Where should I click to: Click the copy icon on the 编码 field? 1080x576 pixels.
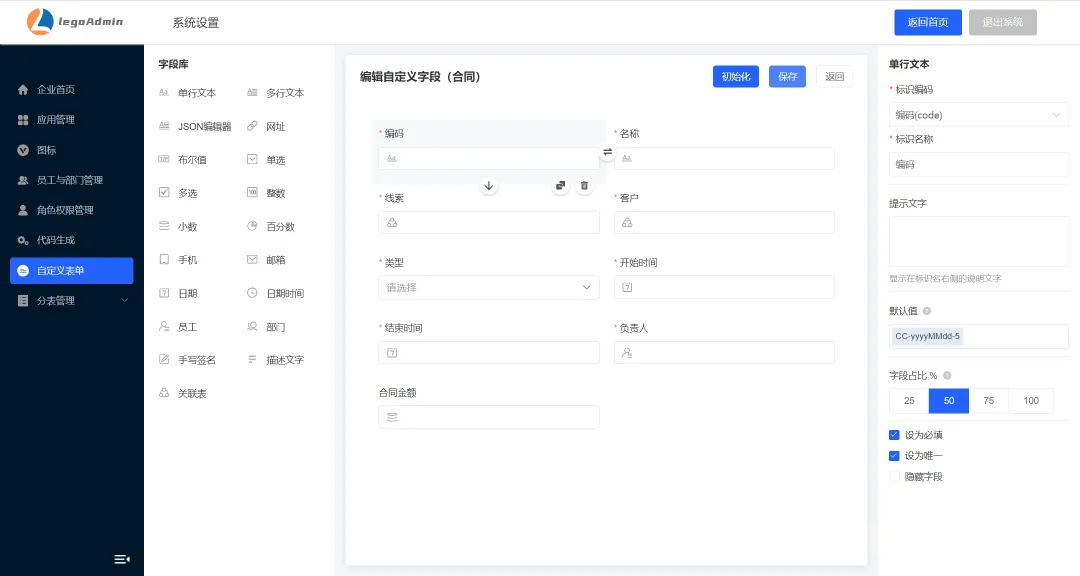click(x=561, y=186)
